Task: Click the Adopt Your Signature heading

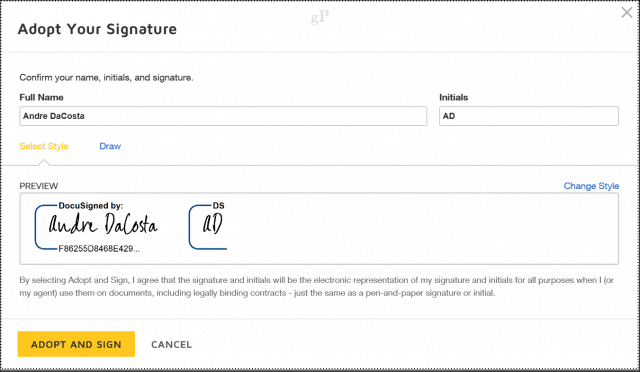Action: [x=97, y=29]
